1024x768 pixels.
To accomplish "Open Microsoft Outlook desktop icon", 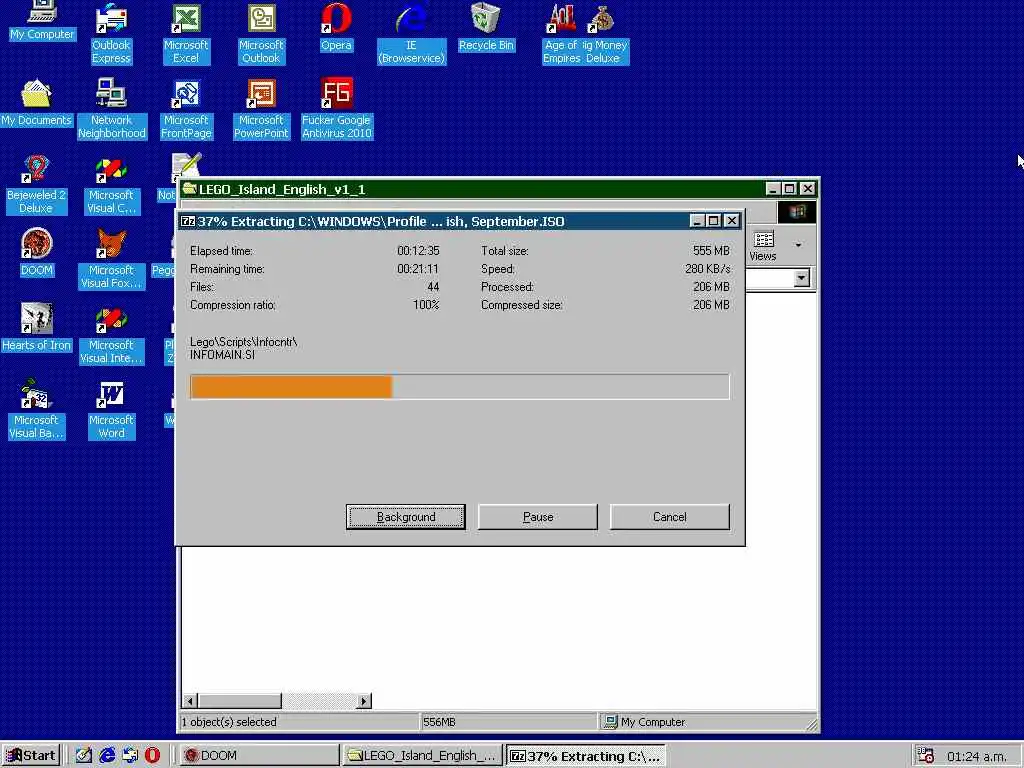I will pyautogui.click(x=261, y=34).
